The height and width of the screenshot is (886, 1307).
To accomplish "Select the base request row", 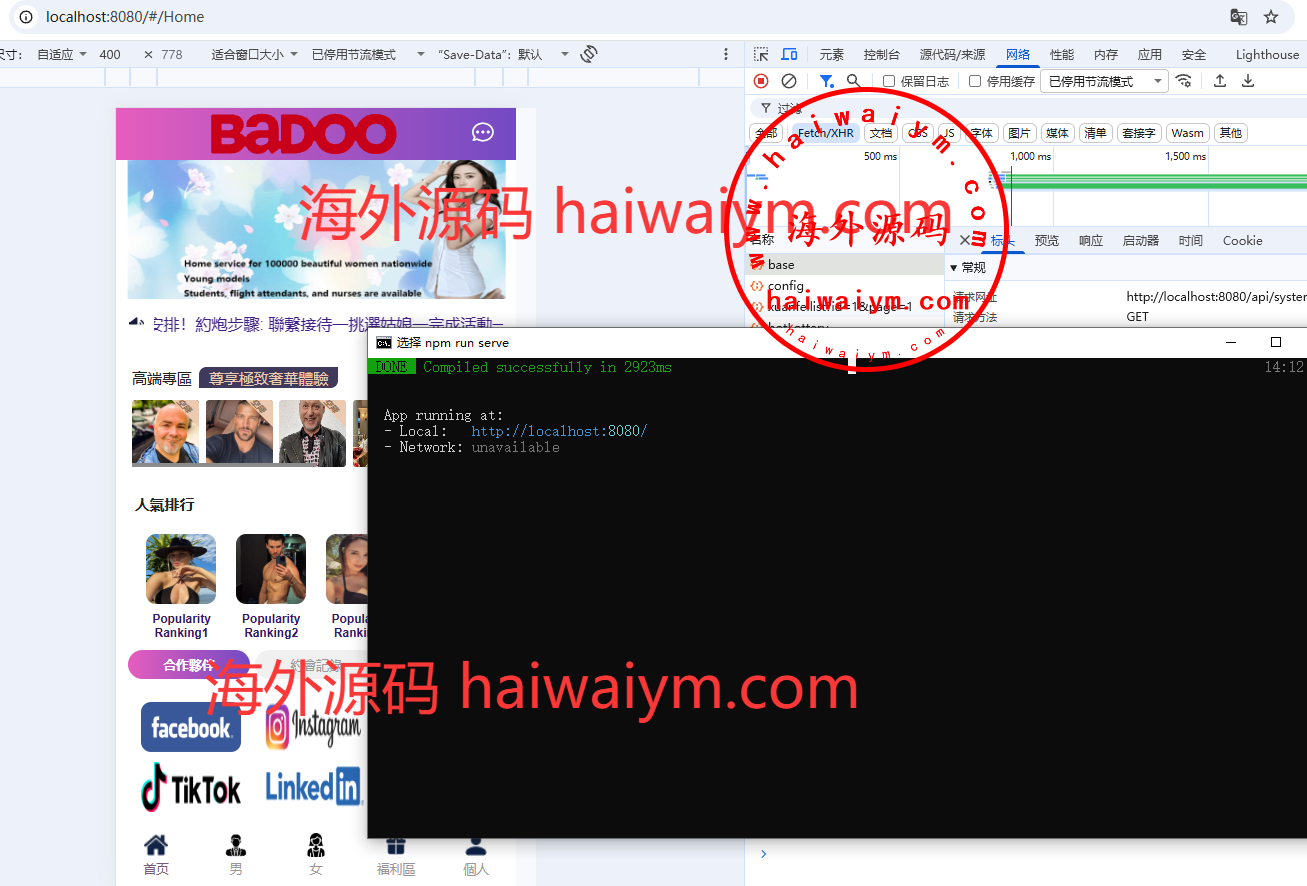I will [846, 265].
